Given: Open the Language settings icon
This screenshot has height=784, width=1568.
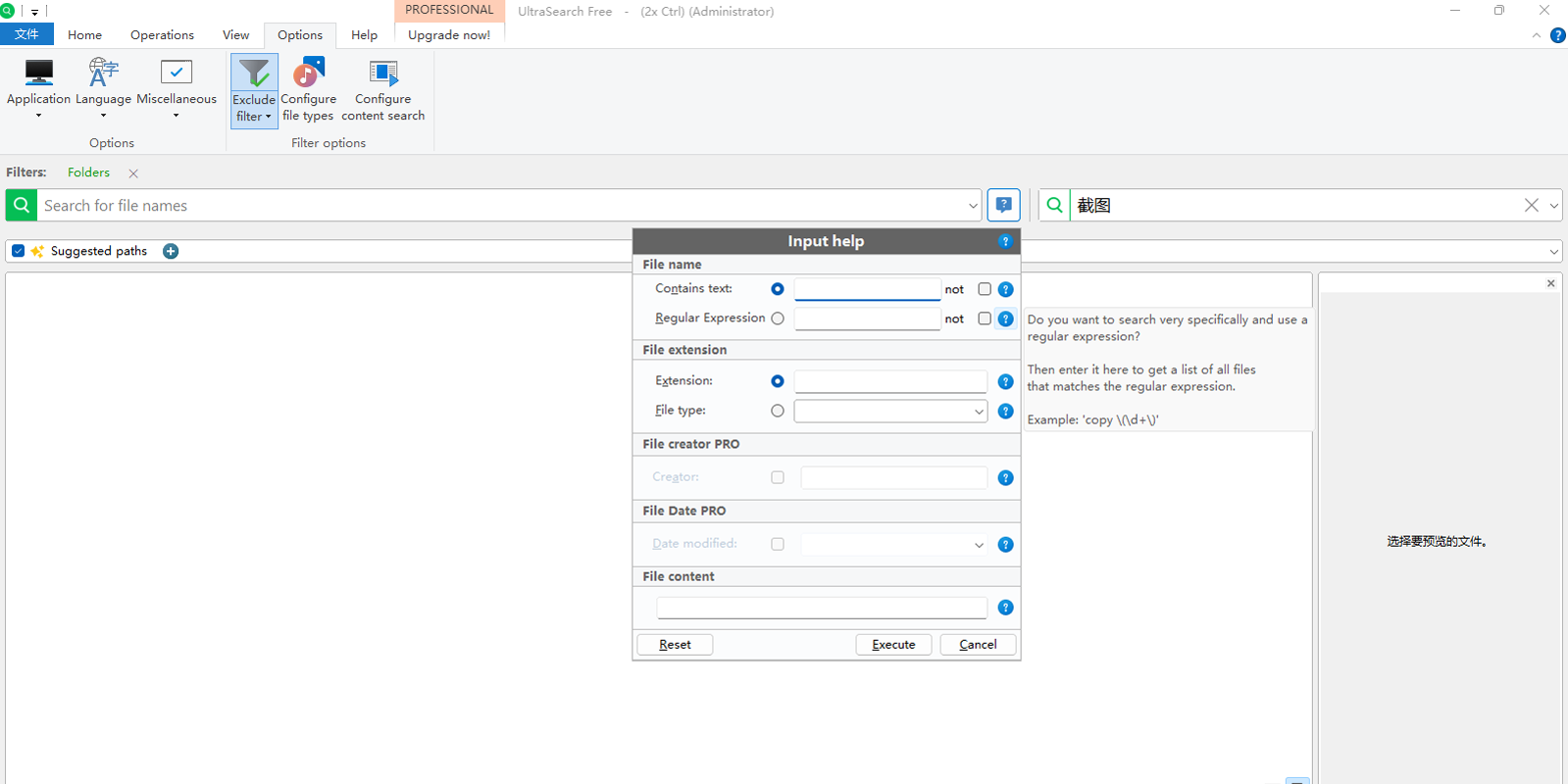Looking at the screenshot, I should point(103,74).
